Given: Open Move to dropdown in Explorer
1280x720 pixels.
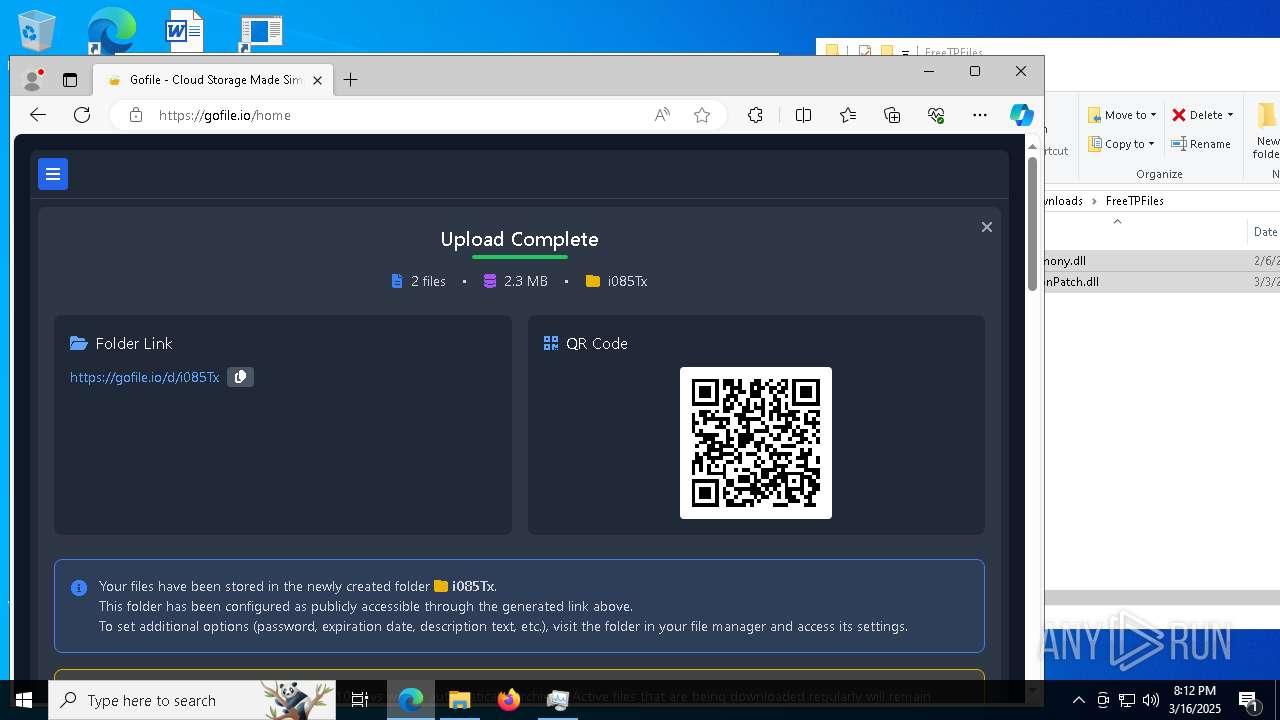Looking at the screenshot, I should (1122, 115).
